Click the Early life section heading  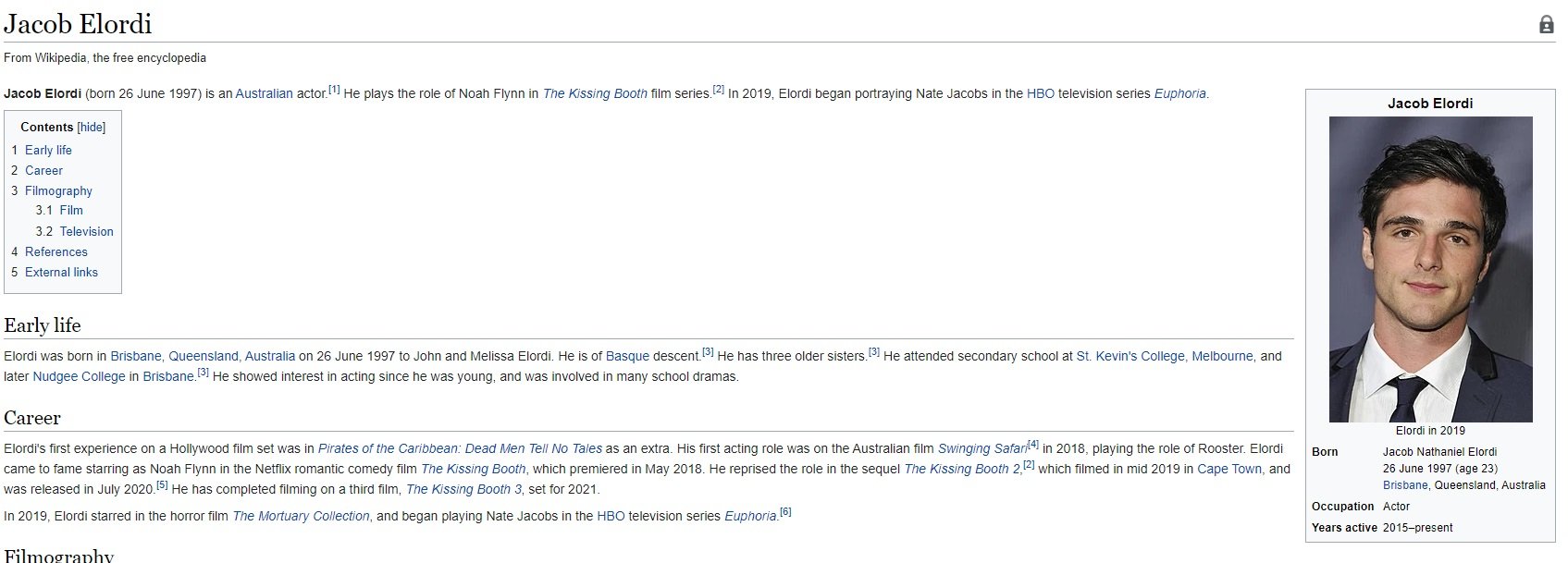42,325
